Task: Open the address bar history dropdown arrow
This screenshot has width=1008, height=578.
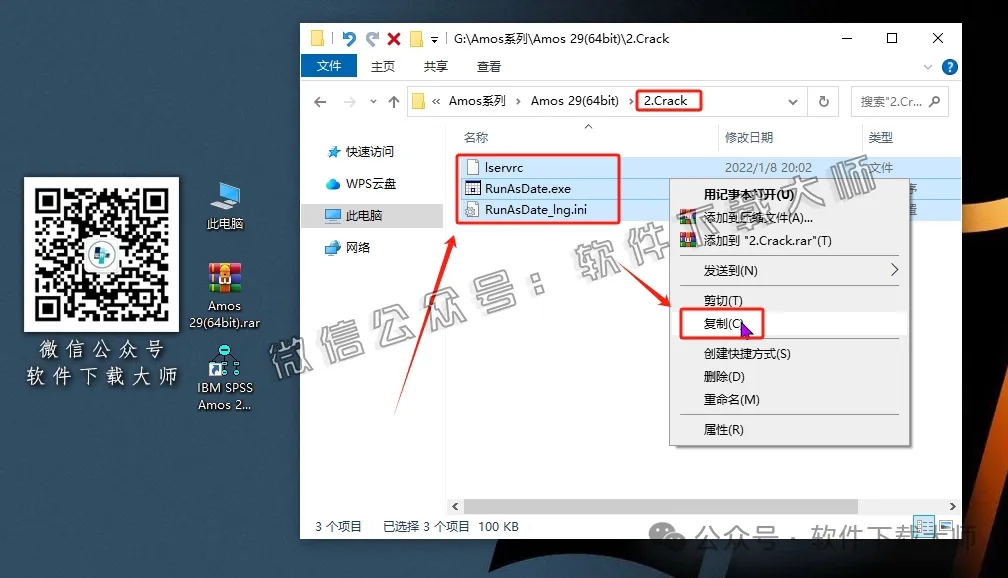Action: coord(793,100)
